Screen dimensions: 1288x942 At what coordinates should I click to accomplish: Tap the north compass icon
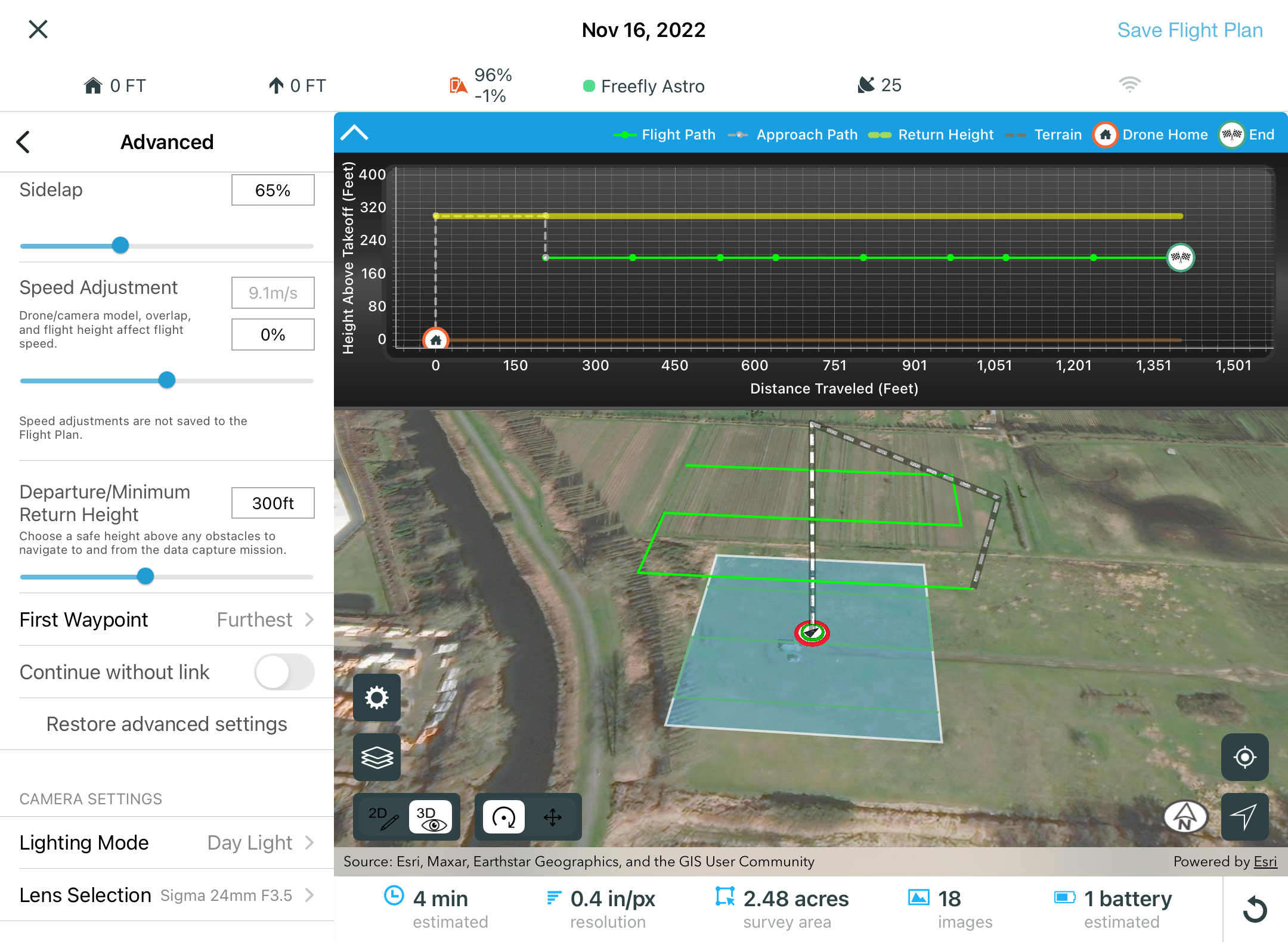(x=1185, y=817)
